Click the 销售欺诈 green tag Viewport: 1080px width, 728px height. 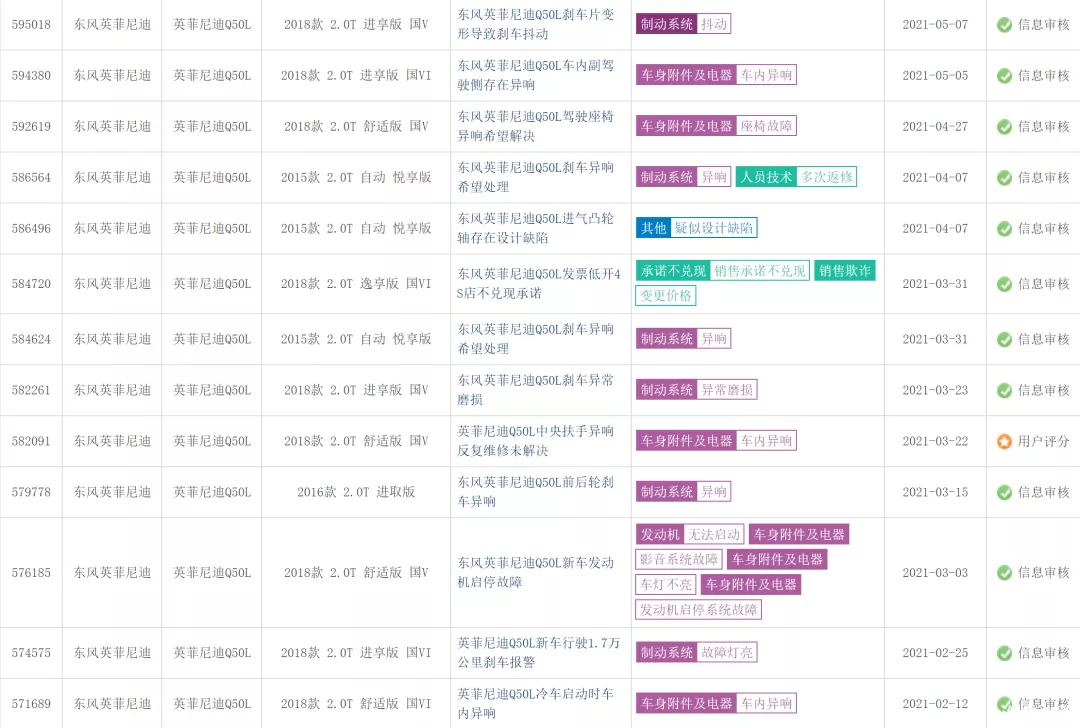coord(844,271)
